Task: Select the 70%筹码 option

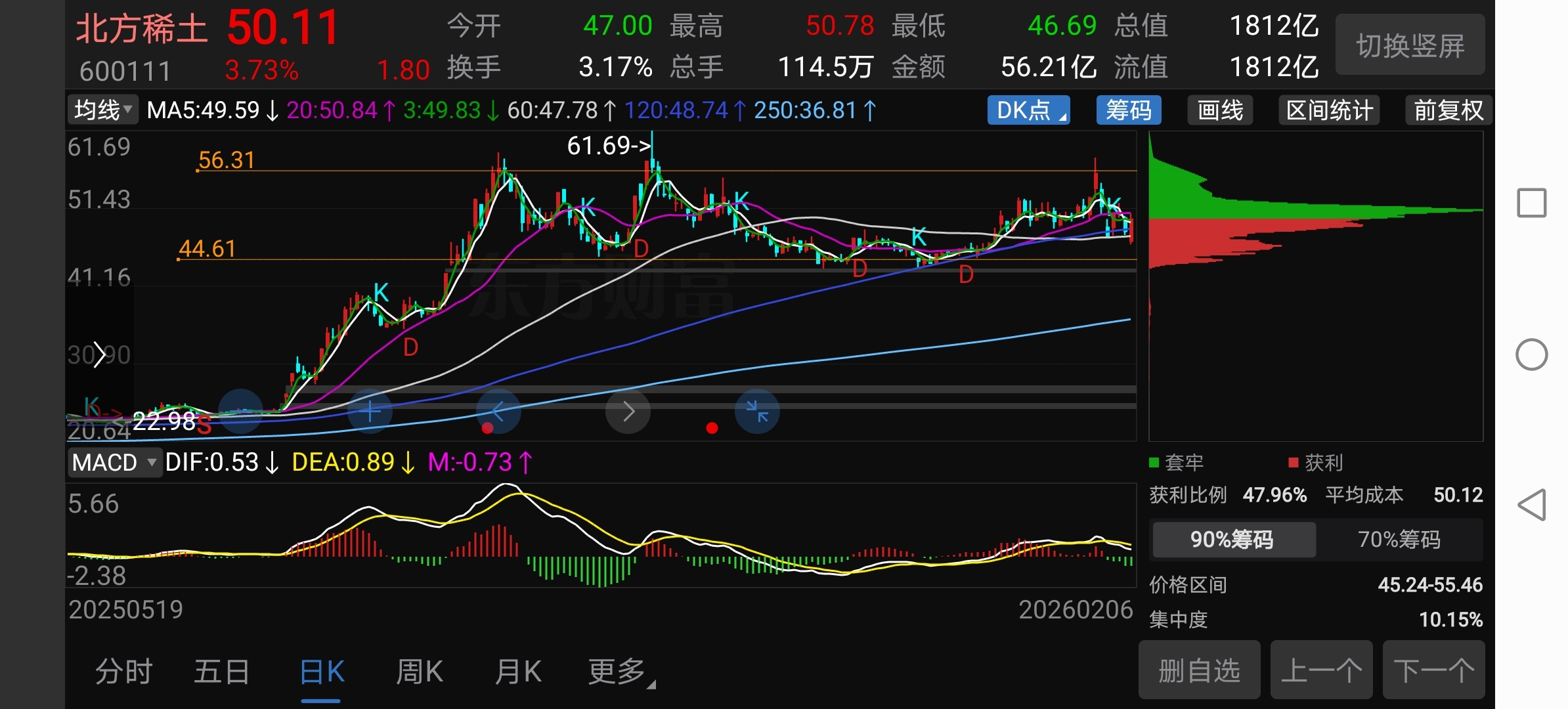Action: tap(1399, 540)
